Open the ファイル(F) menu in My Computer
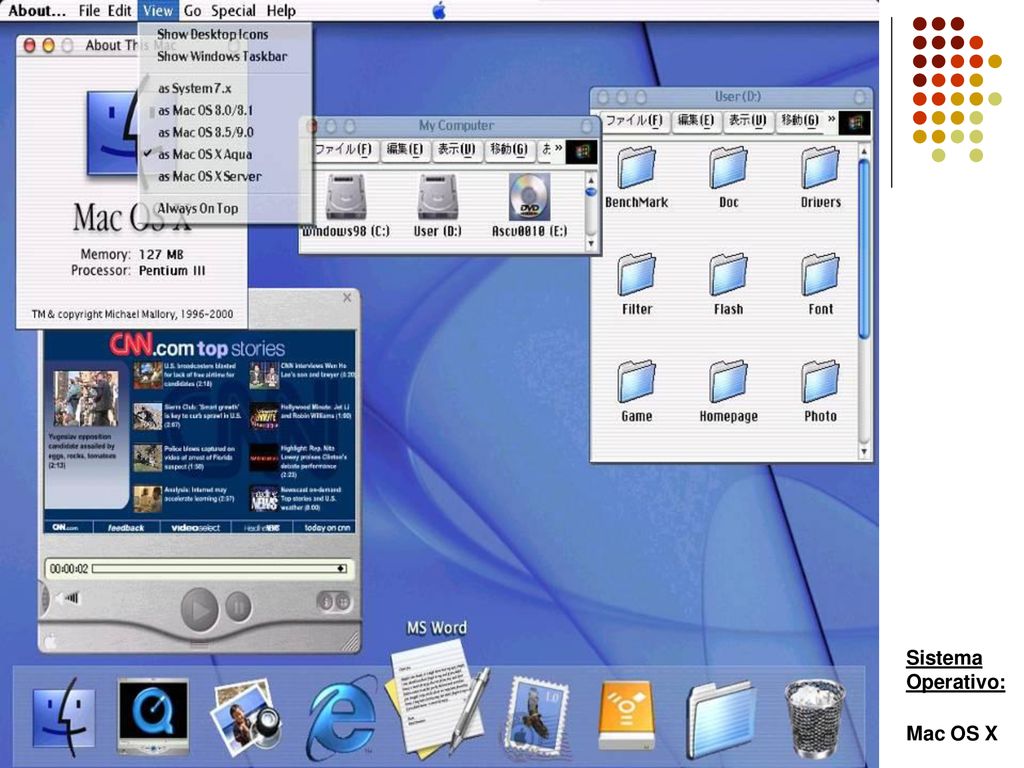 click(344, 150)
